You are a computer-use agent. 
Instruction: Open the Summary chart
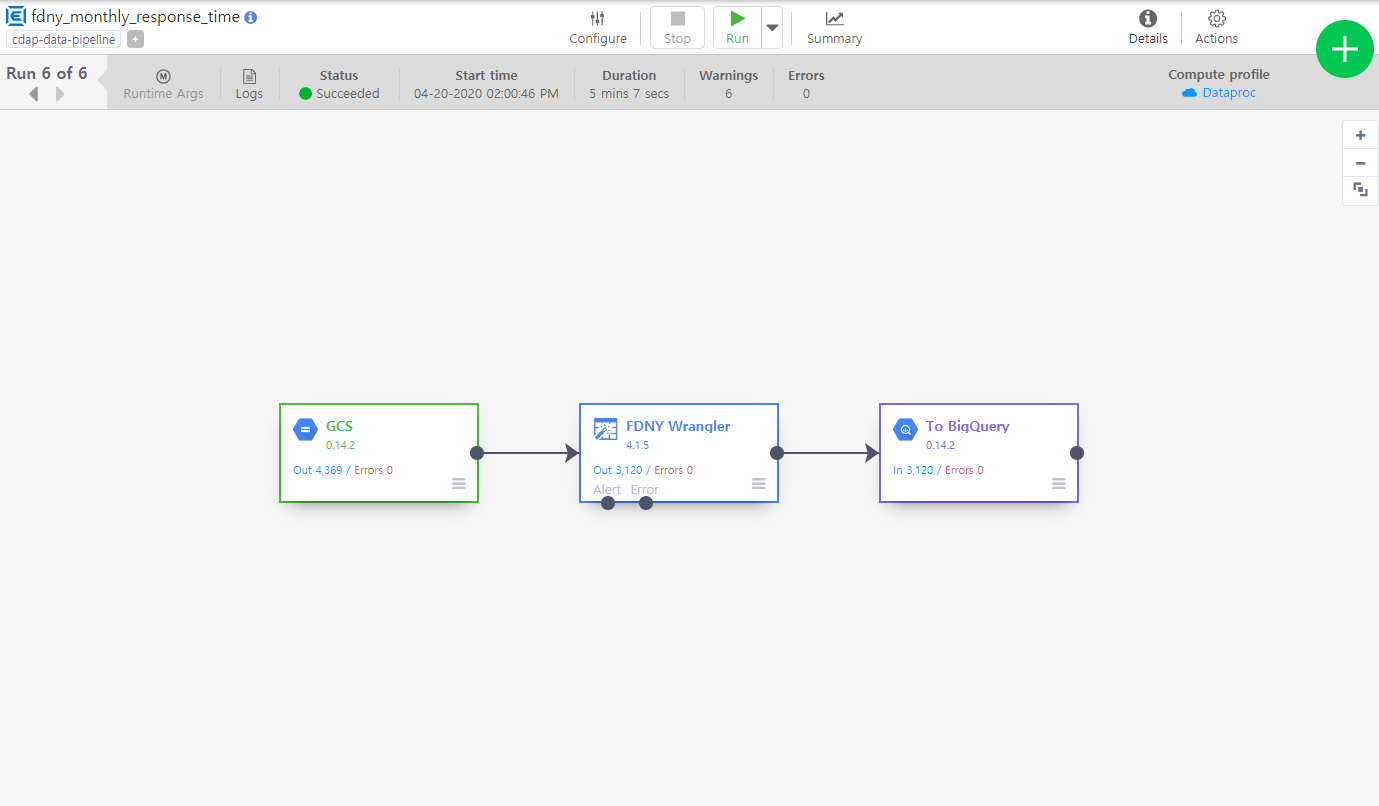coord(834,28)
